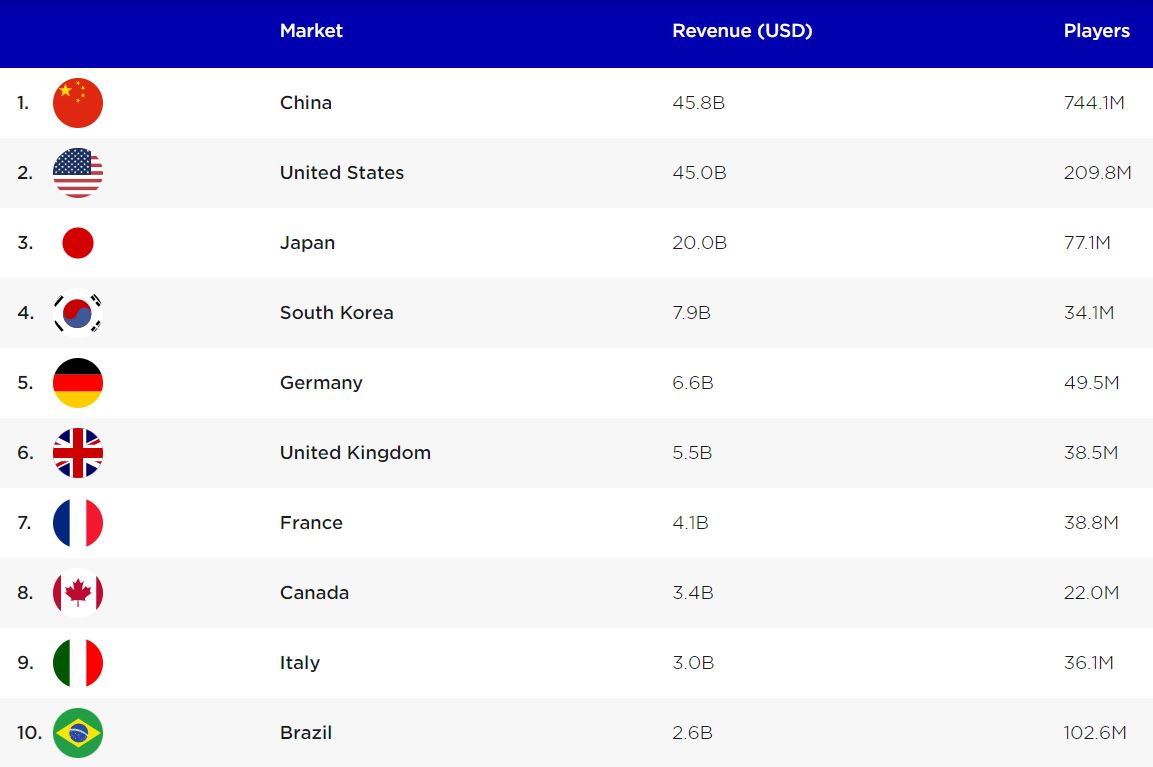Screen dimensions: 1153x767
Task: Click the United Kingdom flag icon
Action: (x=78, y=453)
